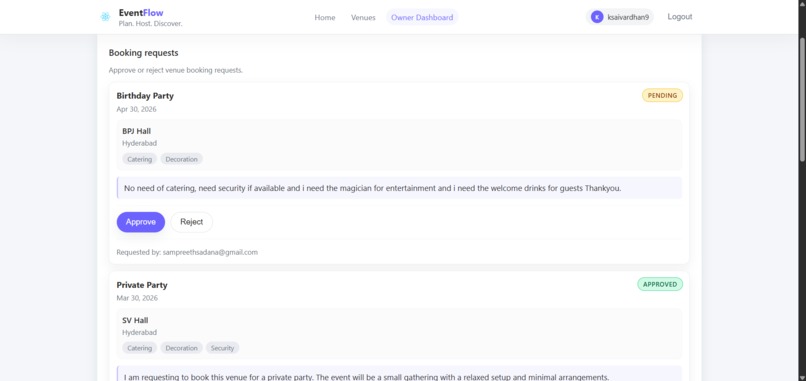
Task: Click the approve or reject requests subtitle
Action: 176,70
